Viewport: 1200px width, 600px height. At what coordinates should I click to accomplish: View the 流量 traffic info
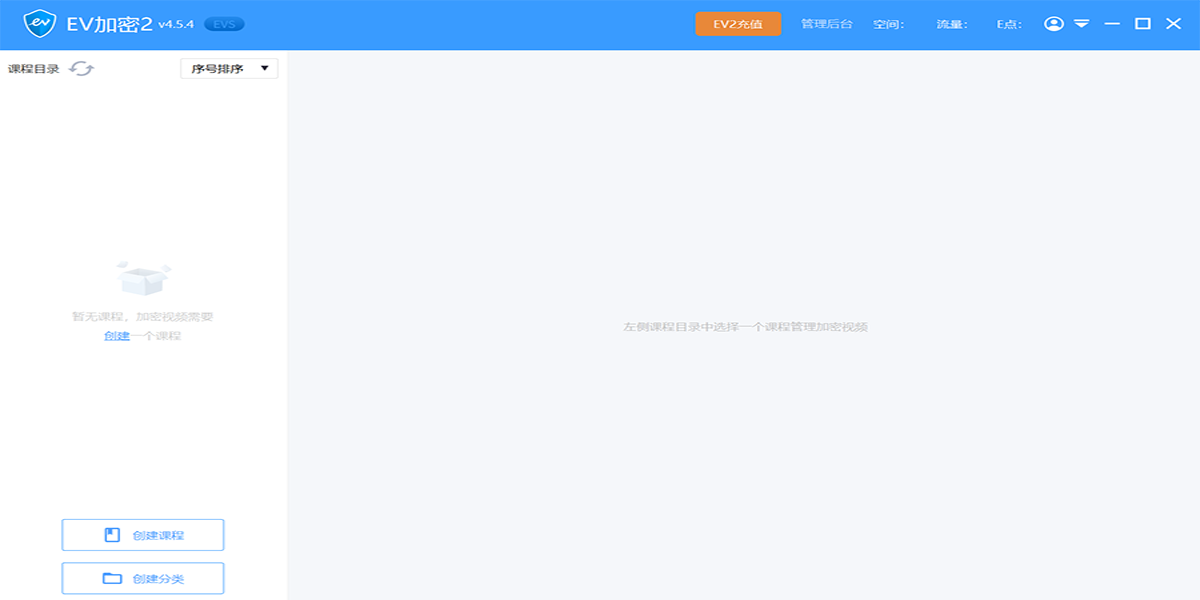[x=951, y=24]
